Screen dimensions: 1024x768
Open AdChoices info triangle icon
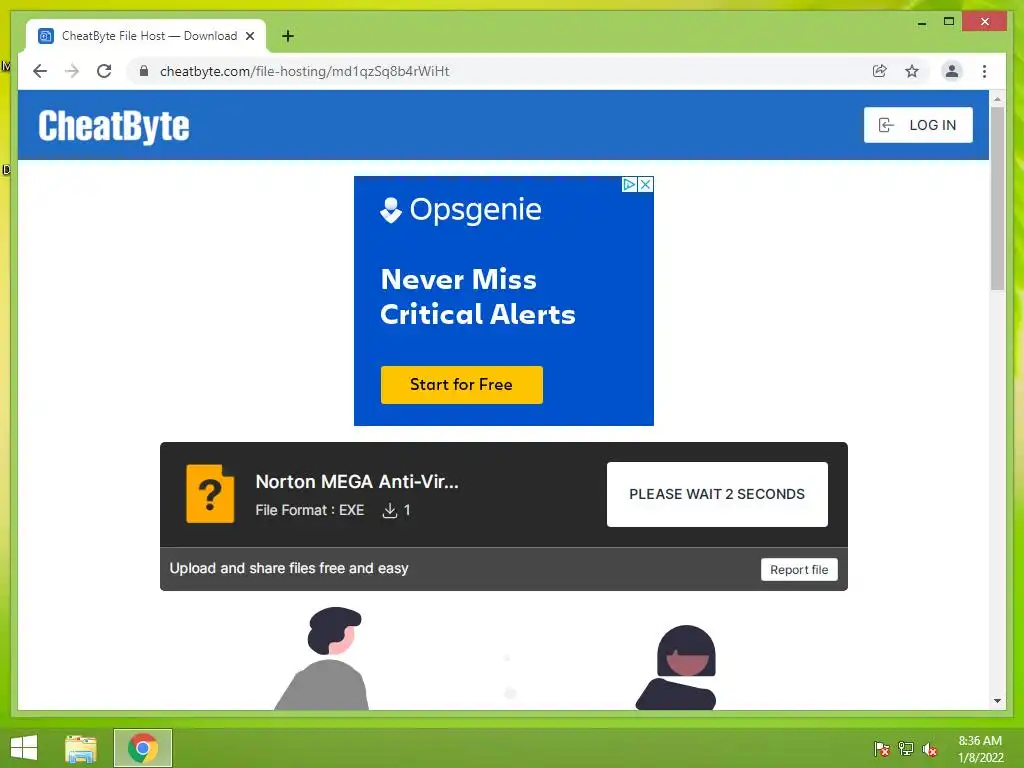[630, 184]
